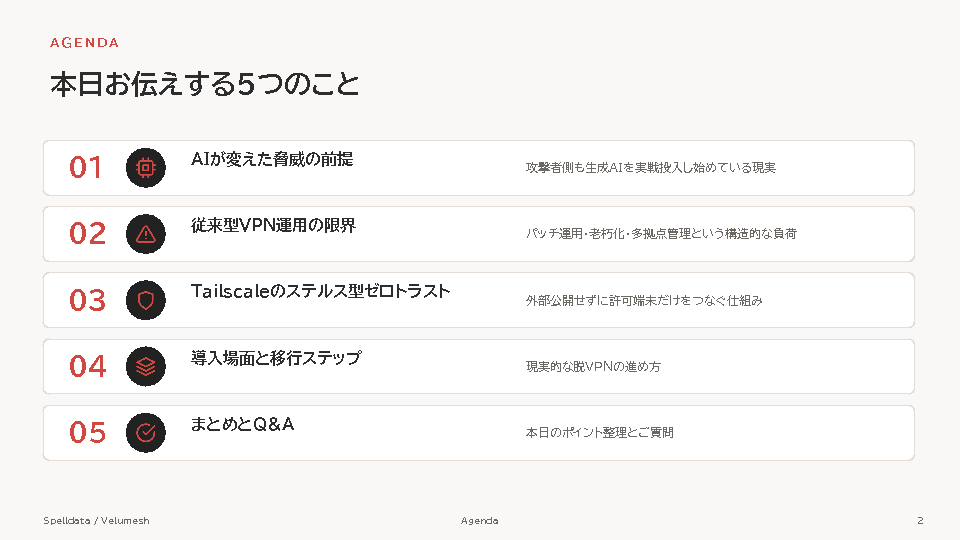Click the Tailscaleのステルス型ゼロトラスト heading

click(320, 291)
